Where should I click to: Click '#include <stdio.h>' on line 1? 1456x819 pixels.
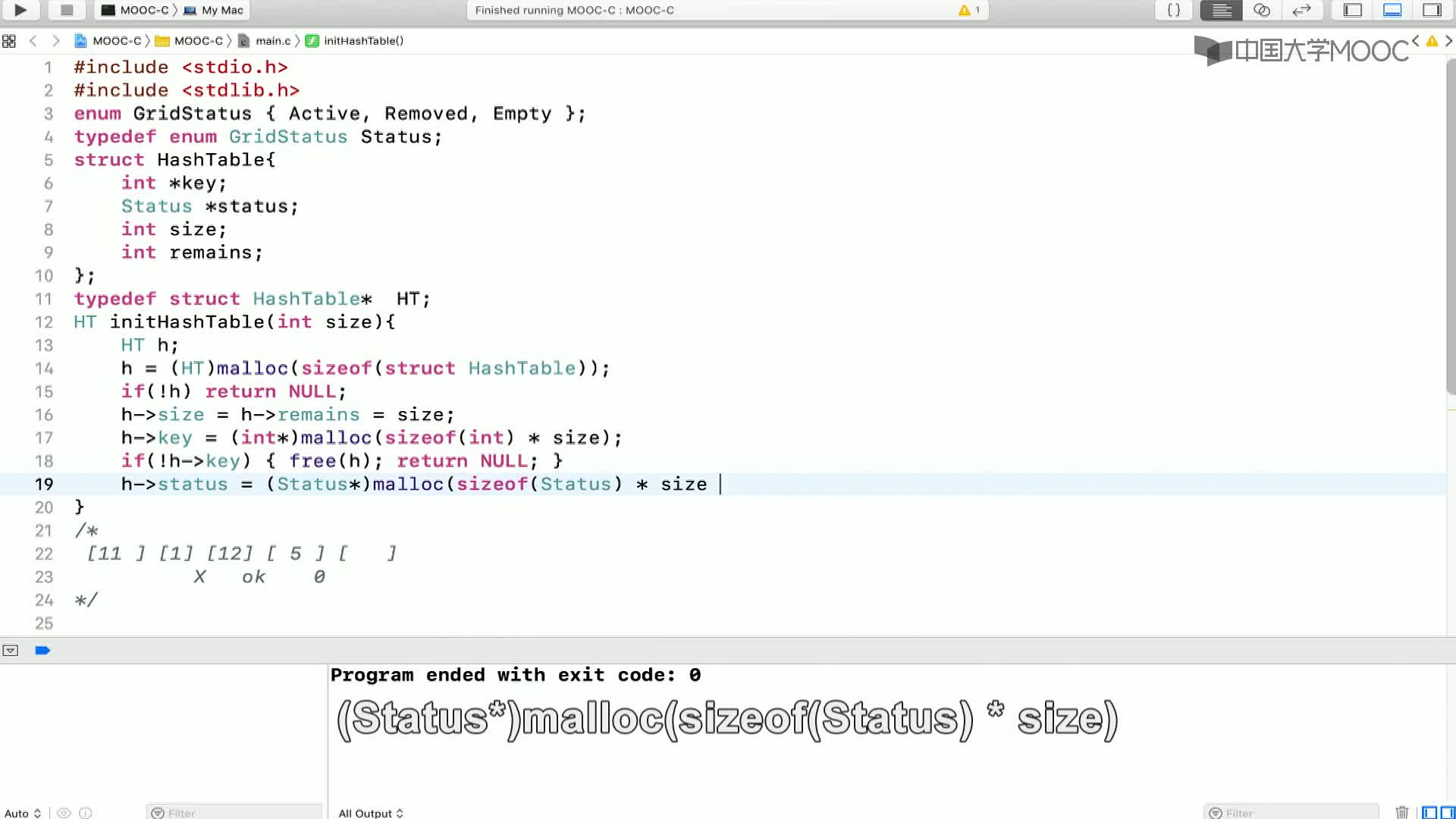[x=180, y=67]
